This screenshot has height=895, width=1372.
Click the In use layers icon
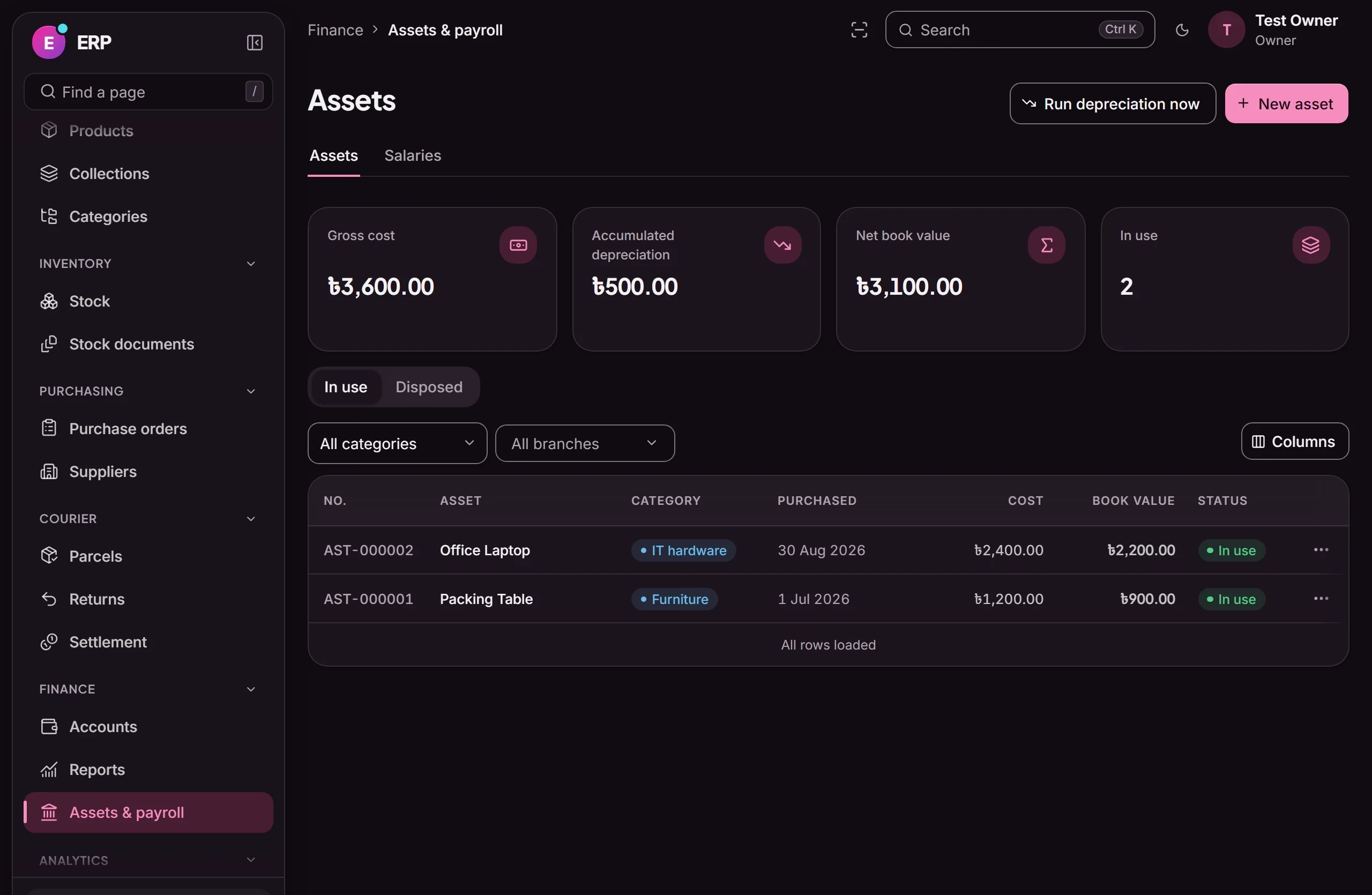(1311, 245)
